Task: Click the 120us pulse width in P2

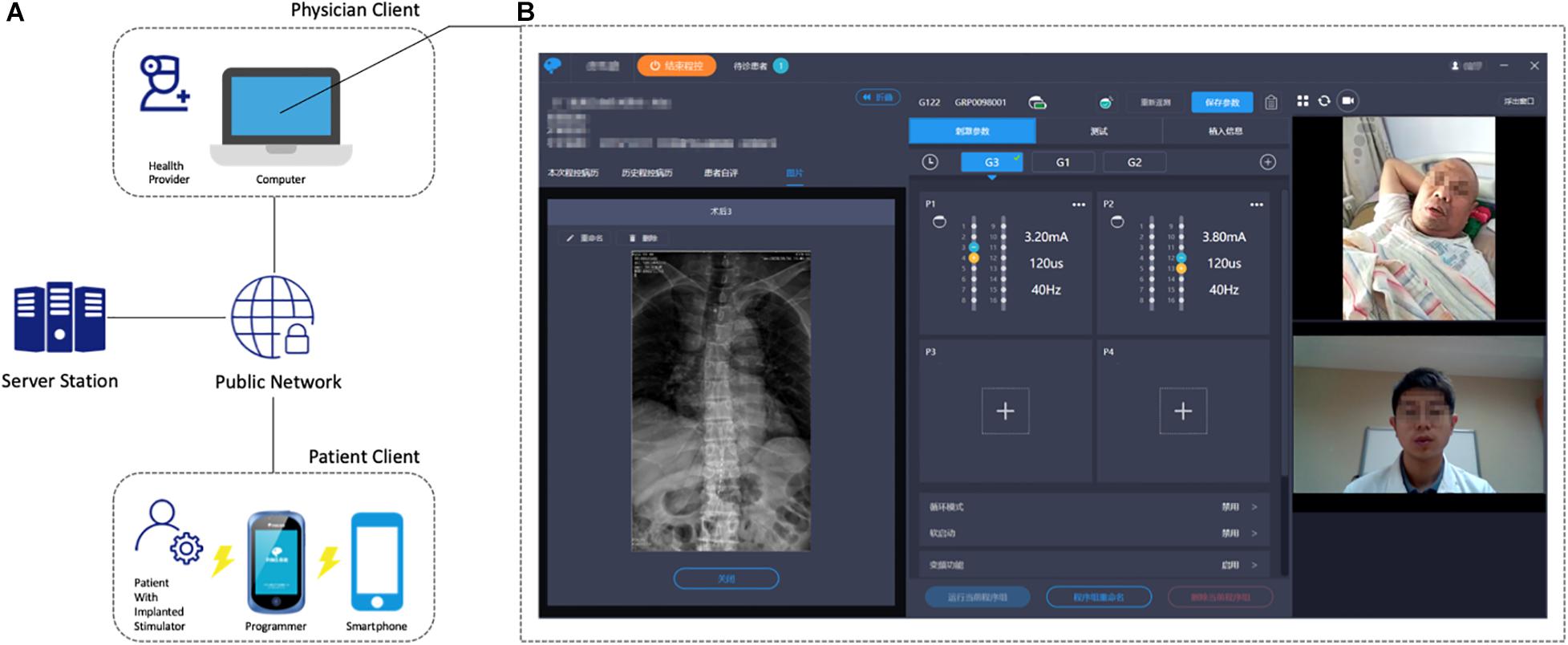Action: [x=1224, y=263]
